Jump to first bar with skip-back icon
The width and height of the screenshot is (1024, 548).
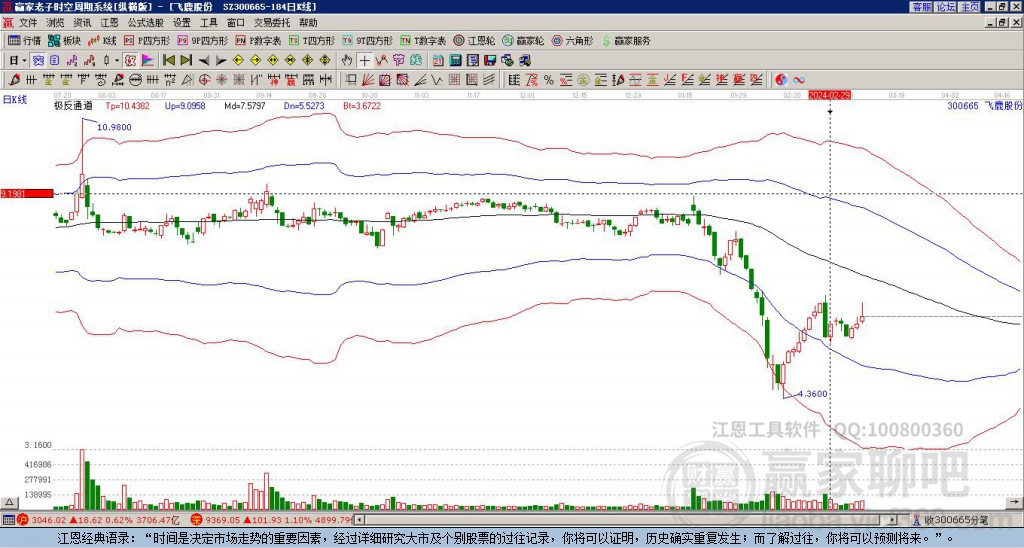pyautogui.click(x=168, y=60)
